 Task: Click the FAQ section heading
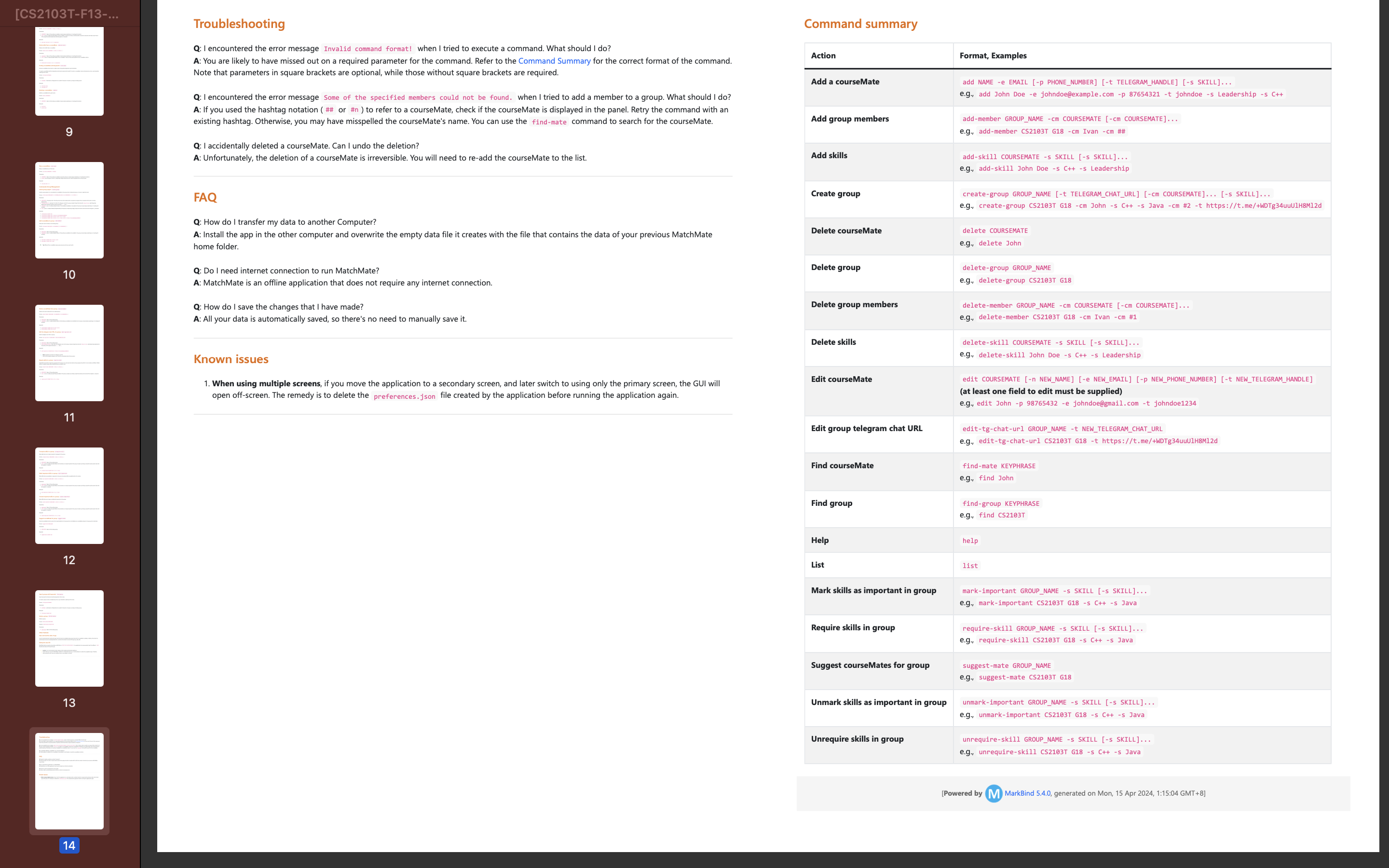pos(205,197)
